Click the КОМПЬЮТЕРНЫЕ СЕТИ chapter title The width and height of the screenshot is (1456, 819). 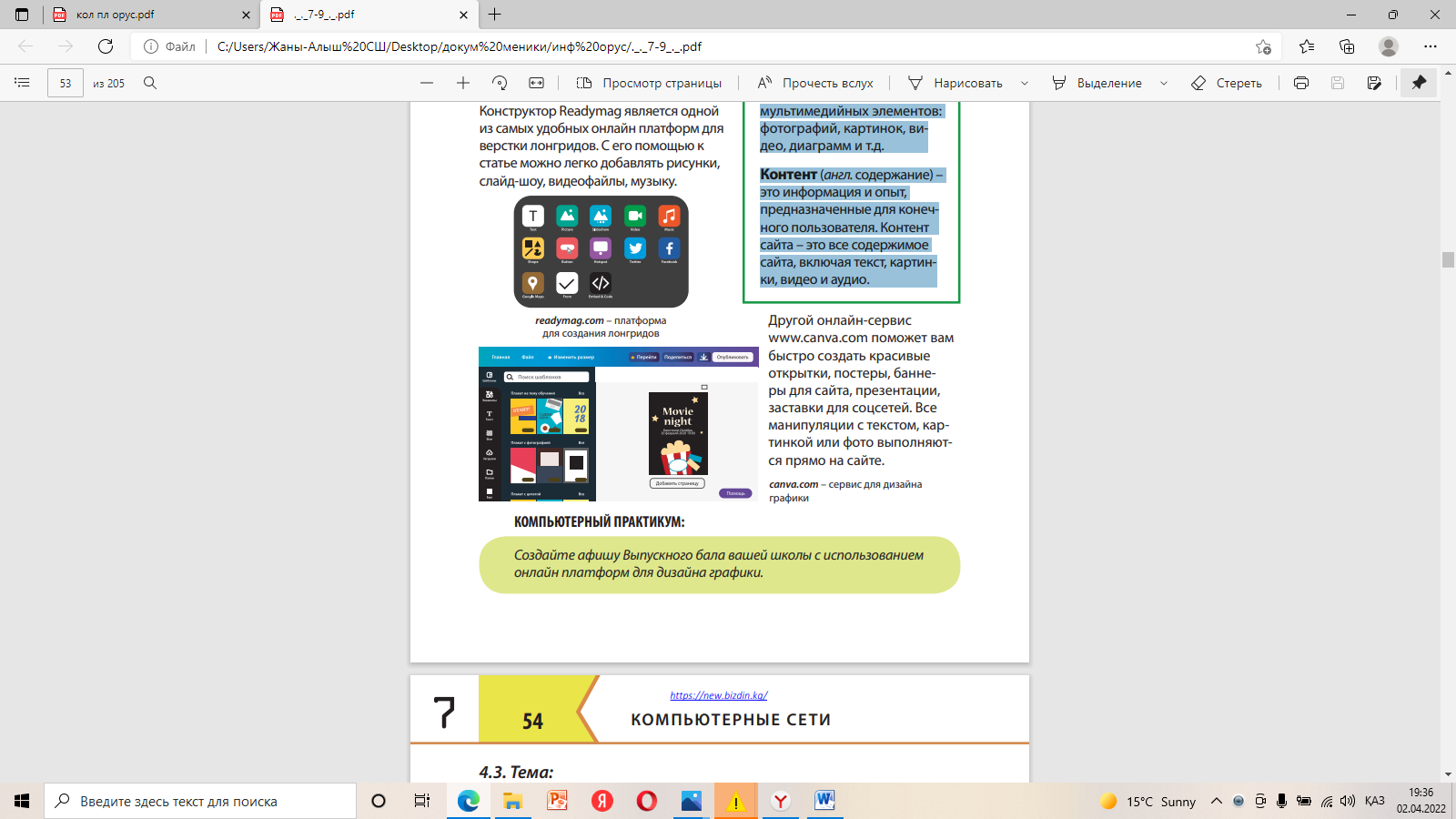pos(731,720)
